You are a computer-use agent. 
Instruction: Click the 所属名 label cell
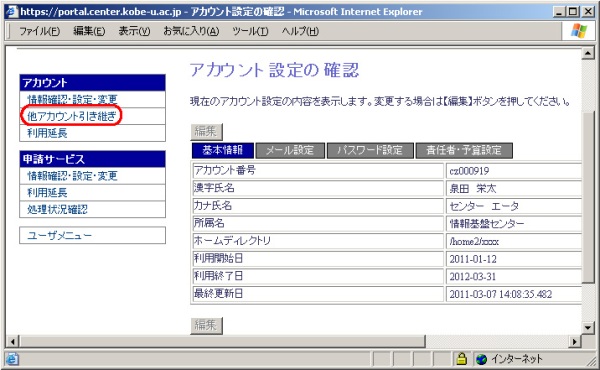pos(318,223)
